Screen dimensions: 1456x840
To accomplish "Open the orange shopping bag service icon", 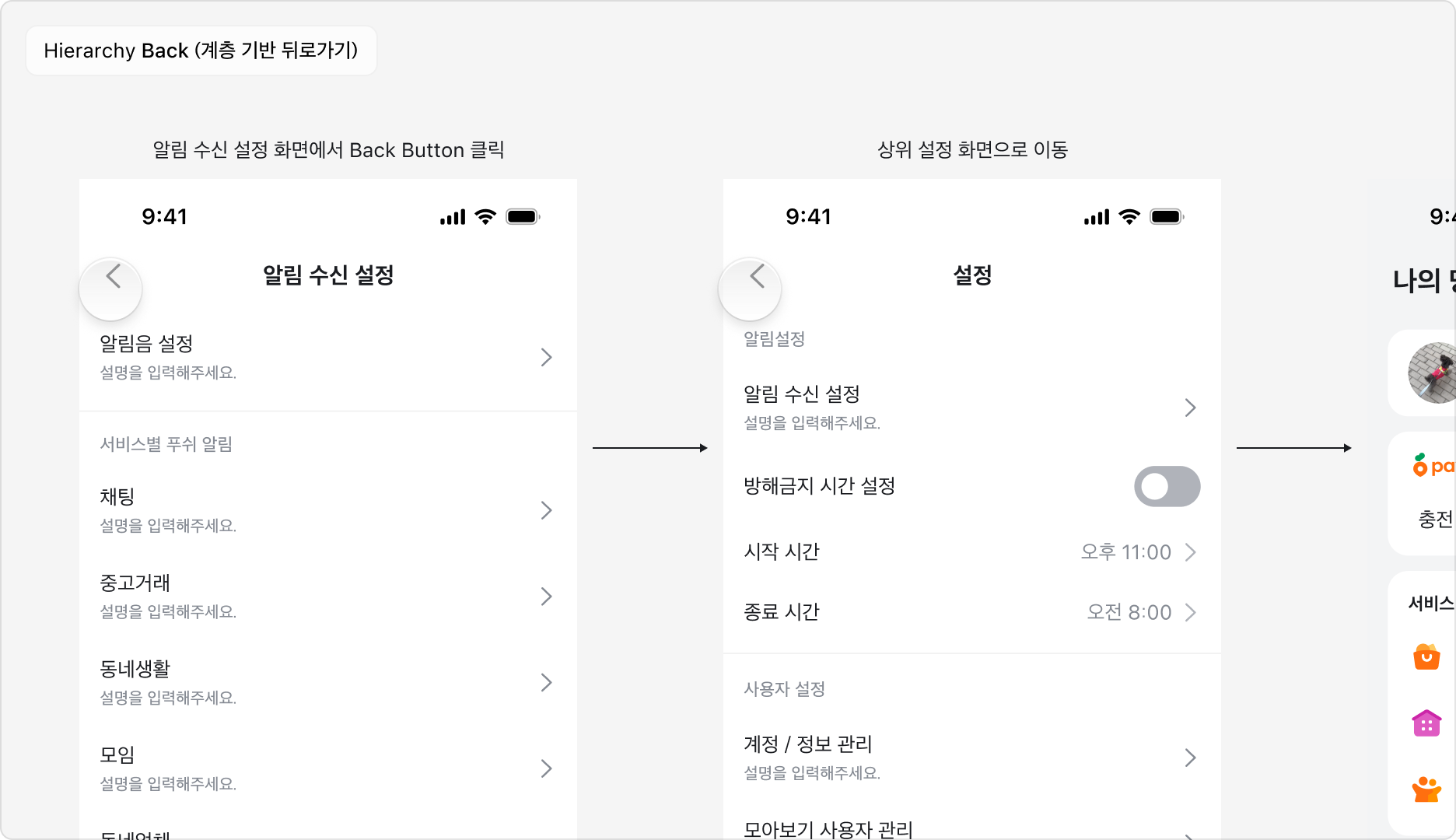I will coord(1426,659).
